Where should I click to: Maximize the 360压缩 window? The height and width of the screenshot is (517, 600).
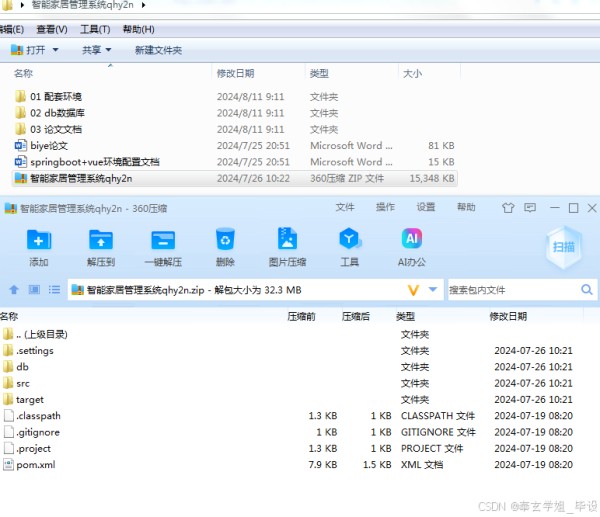573,208
